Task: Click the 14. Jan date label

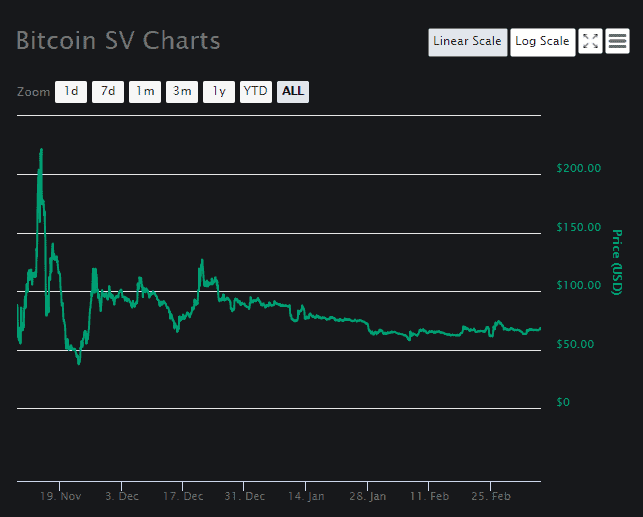Action: pos(306,497)
